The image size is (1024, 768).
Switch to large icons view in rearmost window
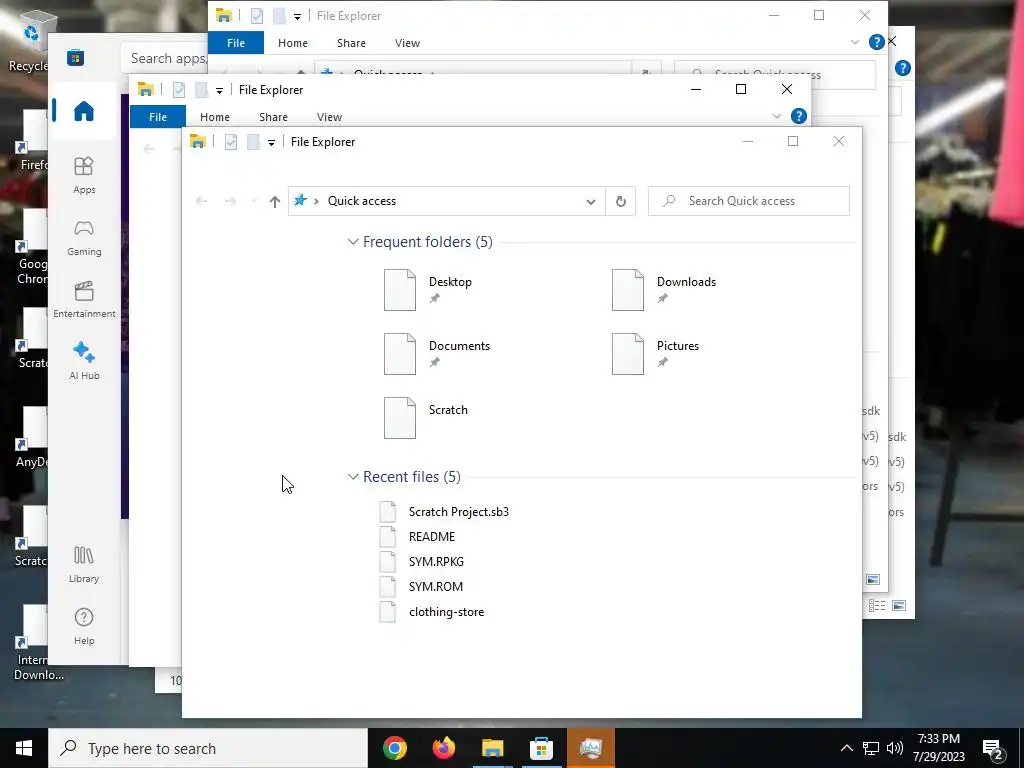pos(899,605)
